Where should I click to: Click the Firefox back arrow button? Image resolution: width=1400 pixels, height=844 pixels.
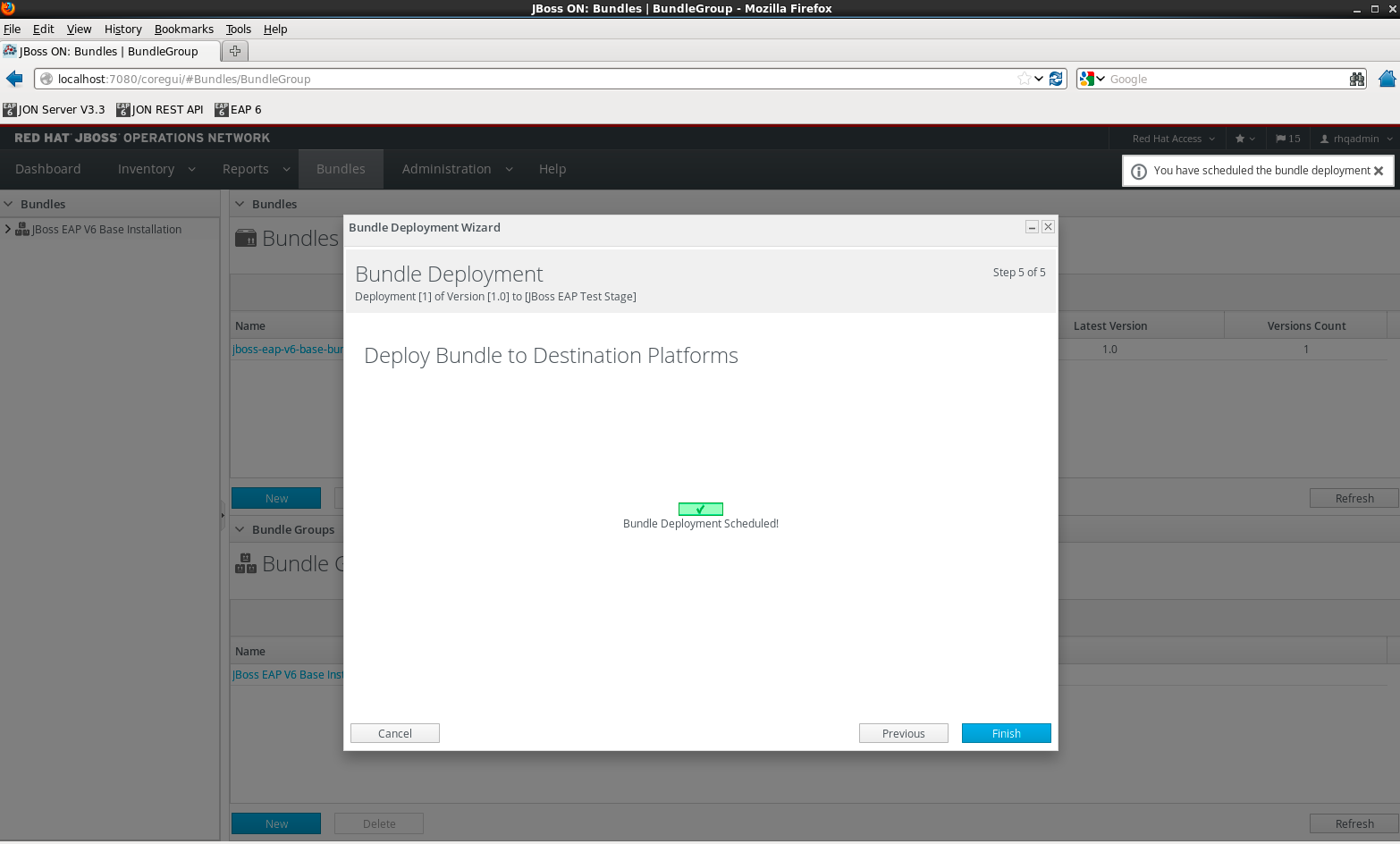(14, 79)
